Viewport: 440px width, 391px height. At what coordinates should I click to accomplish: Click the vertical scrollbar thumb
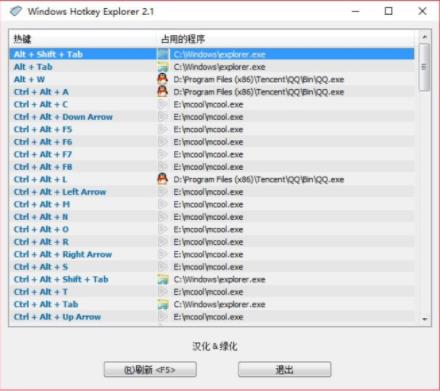[424, 67]
